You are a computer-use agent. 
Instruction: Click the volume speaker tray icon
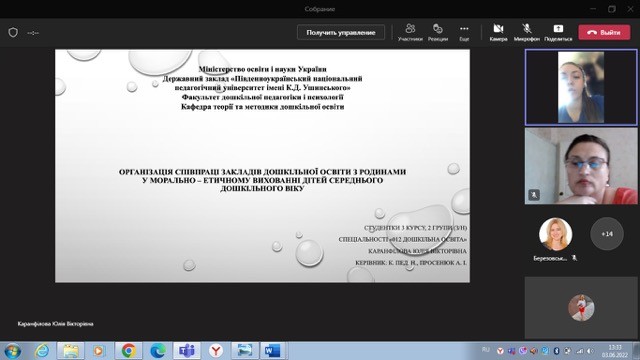click(x=591, y=351)
